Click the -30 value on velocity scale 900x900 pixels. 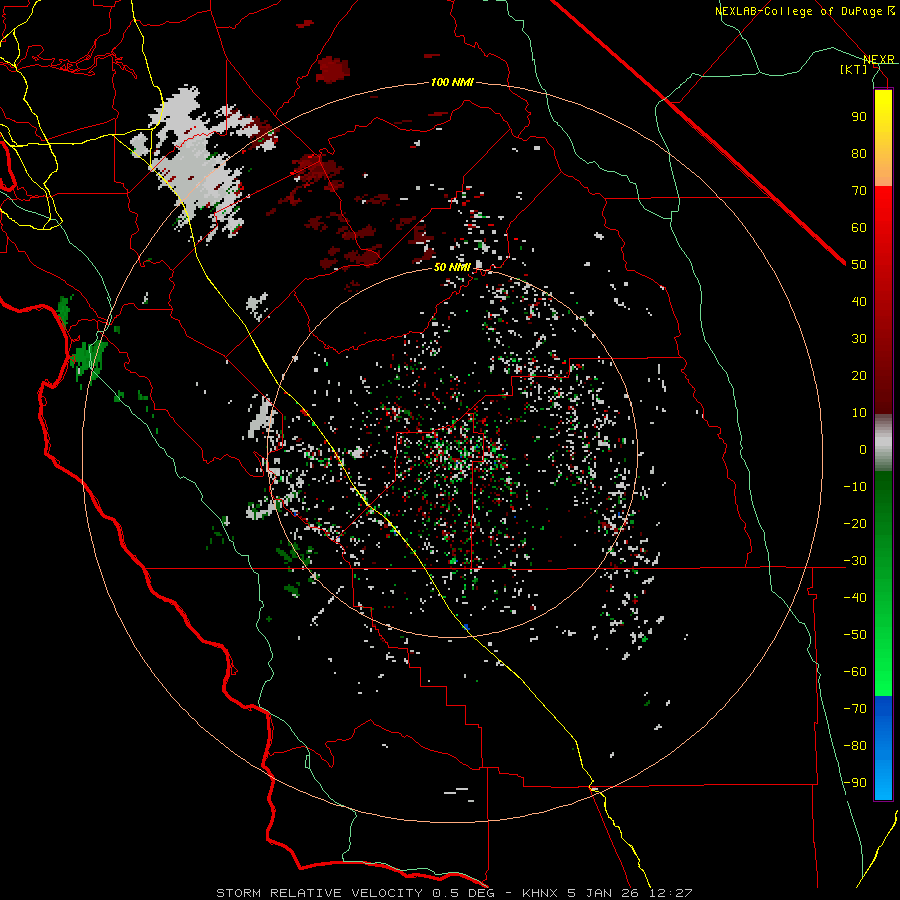(855, 561)
